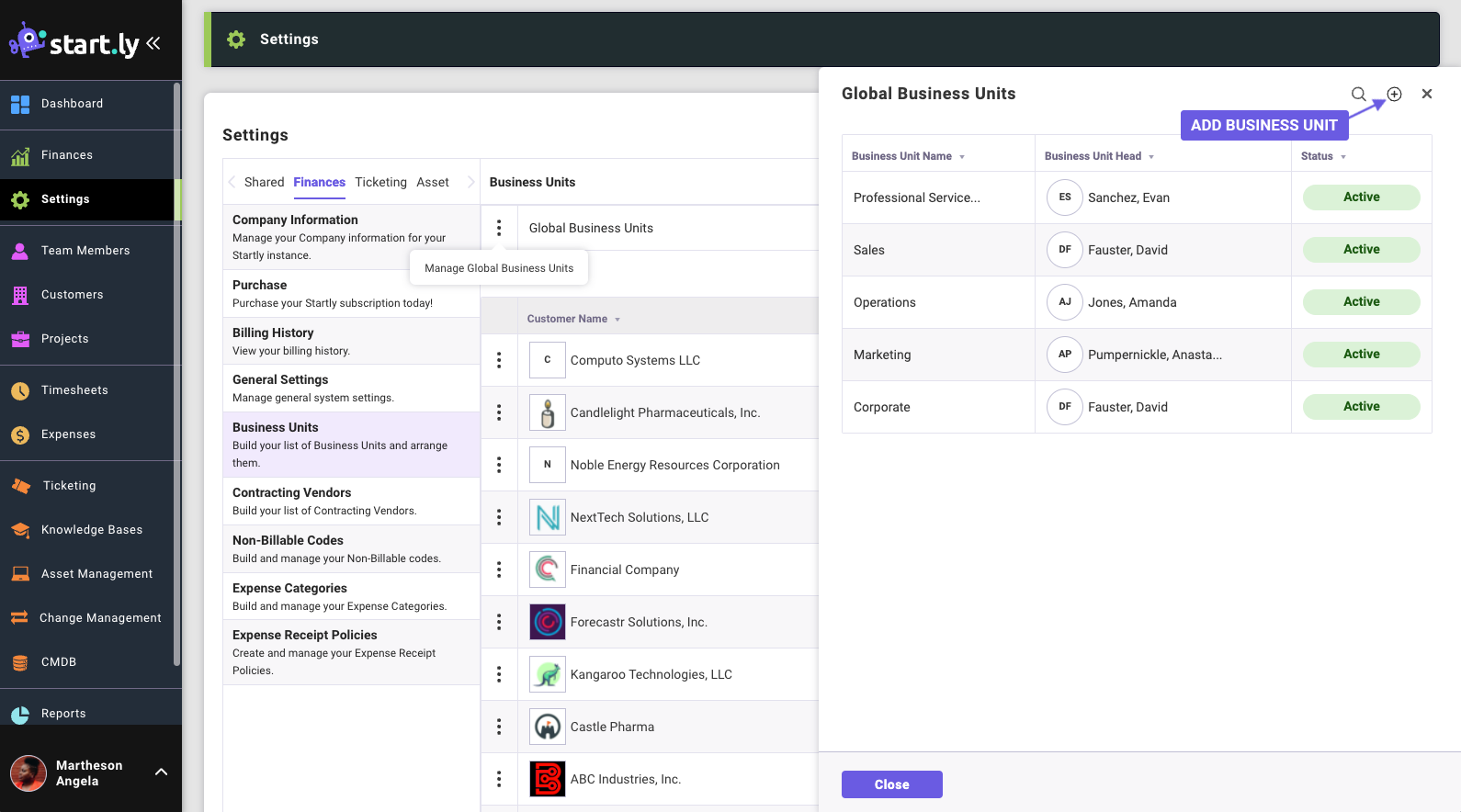Open Asset Management in the sidebar
The height and width of the screenshot is (812, 1461).
(96, 574)
